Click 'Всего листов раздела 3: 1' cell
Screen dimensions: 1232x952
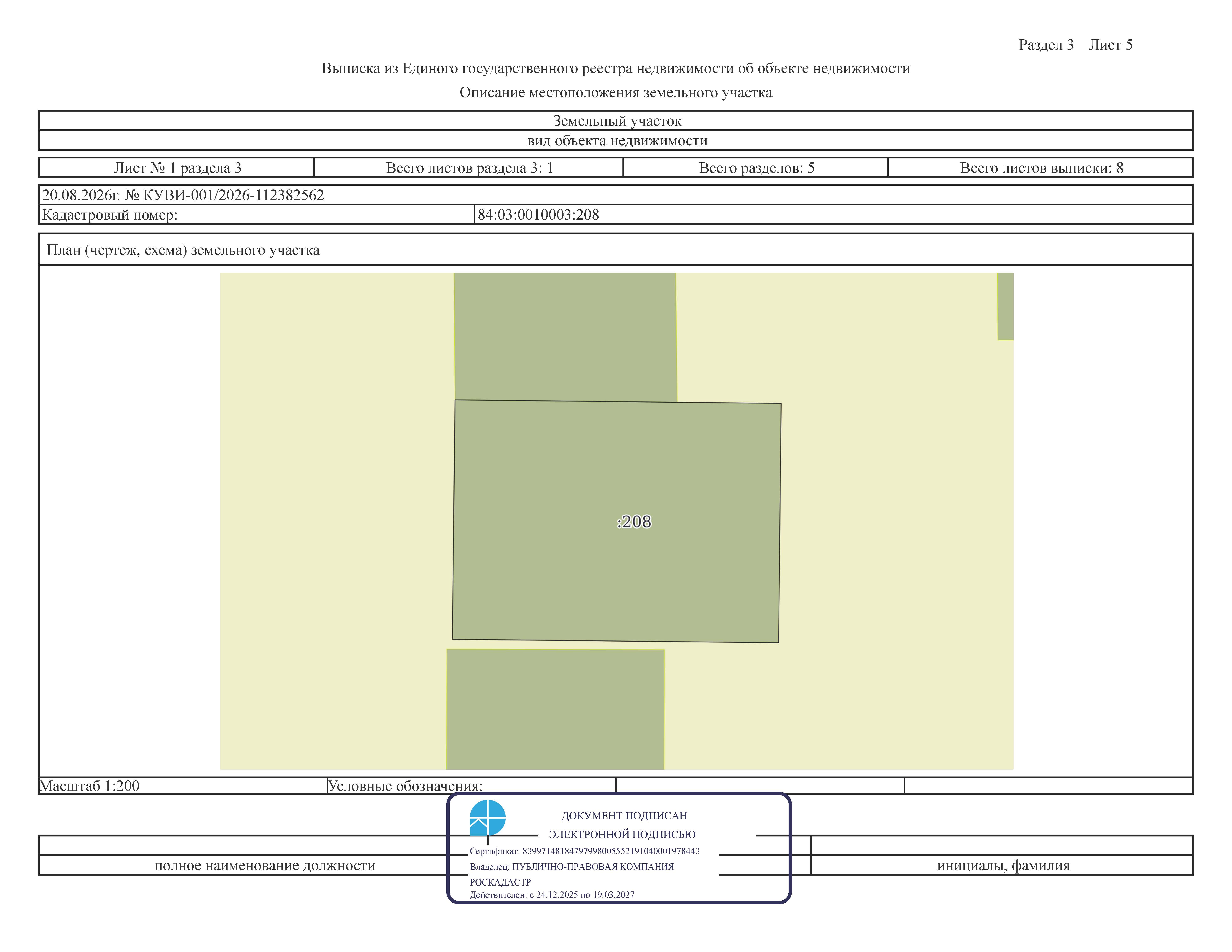469,168
